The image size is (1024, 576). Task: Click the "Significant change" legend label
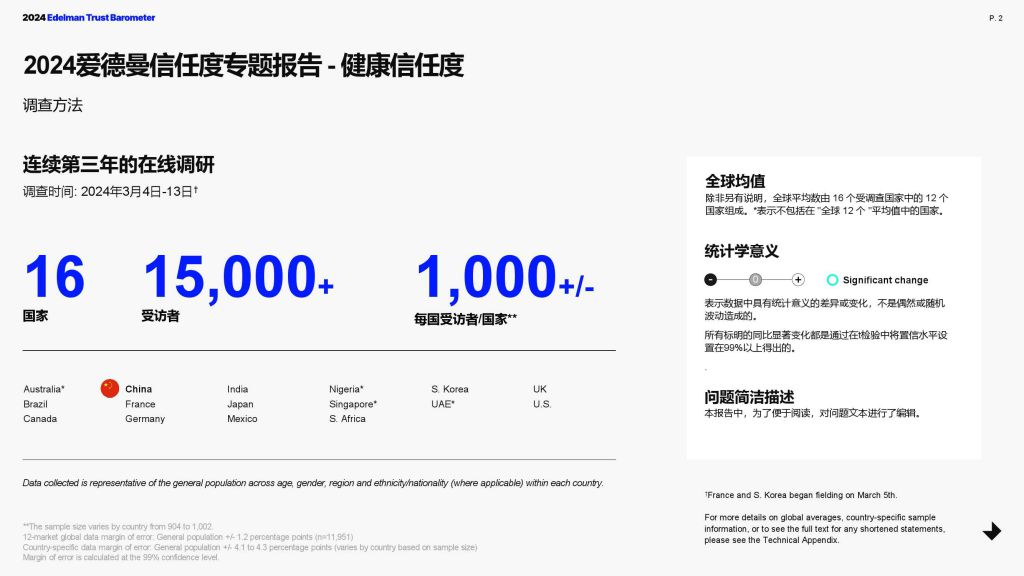click(886, 280)
